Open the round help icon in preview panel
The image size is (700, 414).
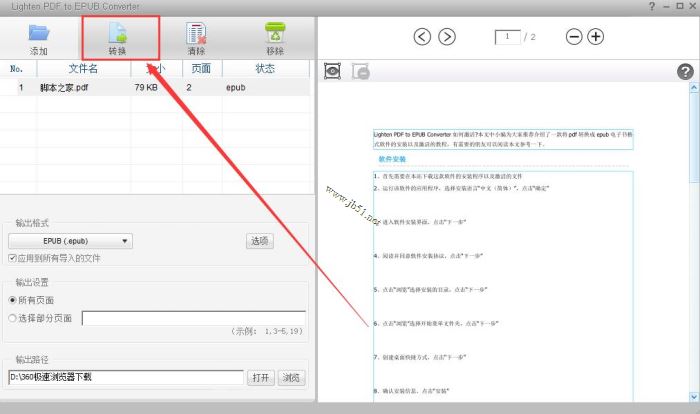(685, 71)
